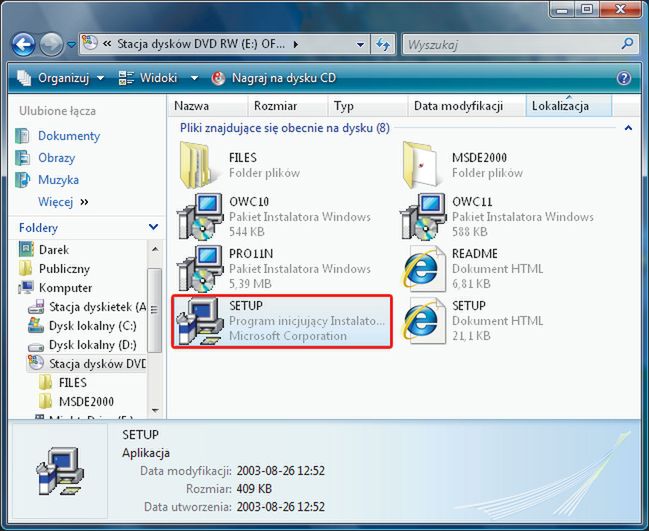649x531 pixels.
Task: Go back with the blue Back arrow
Action: [x=23, y=45]
